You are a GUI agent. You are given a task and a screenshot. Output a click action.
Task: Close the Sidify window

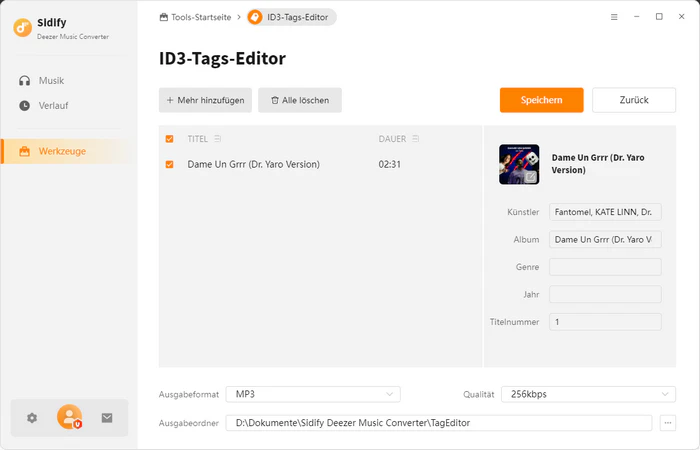tap(681, 17)
